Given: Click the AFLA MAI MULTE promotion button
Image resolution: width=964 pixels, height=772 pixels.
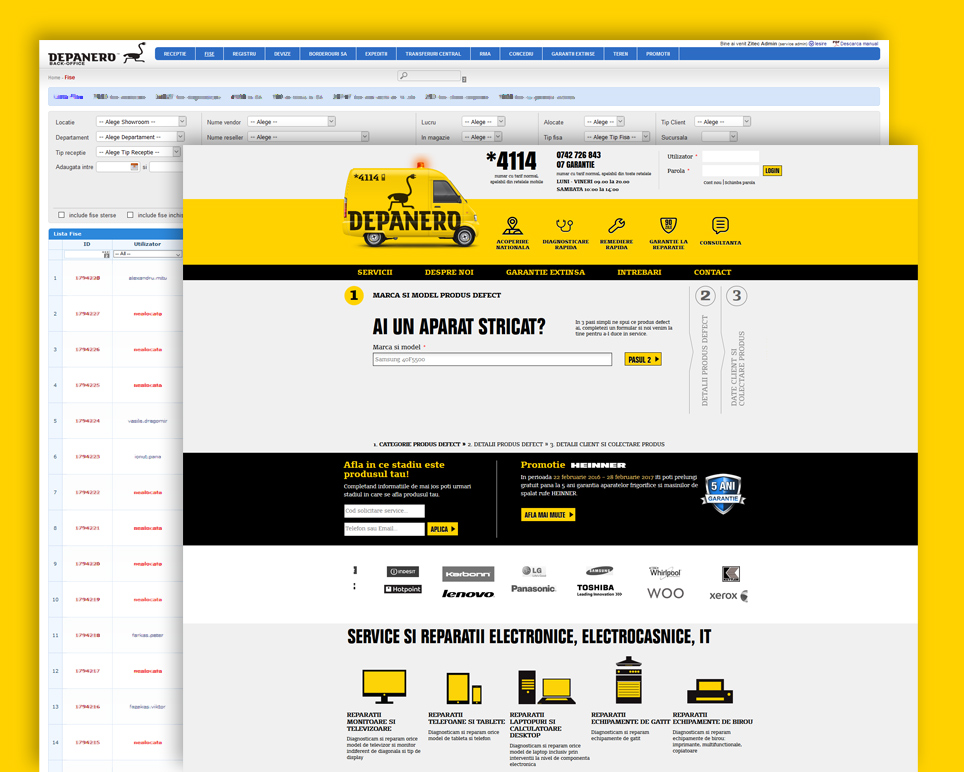Looking at the screenshot, I should [547, 515].
